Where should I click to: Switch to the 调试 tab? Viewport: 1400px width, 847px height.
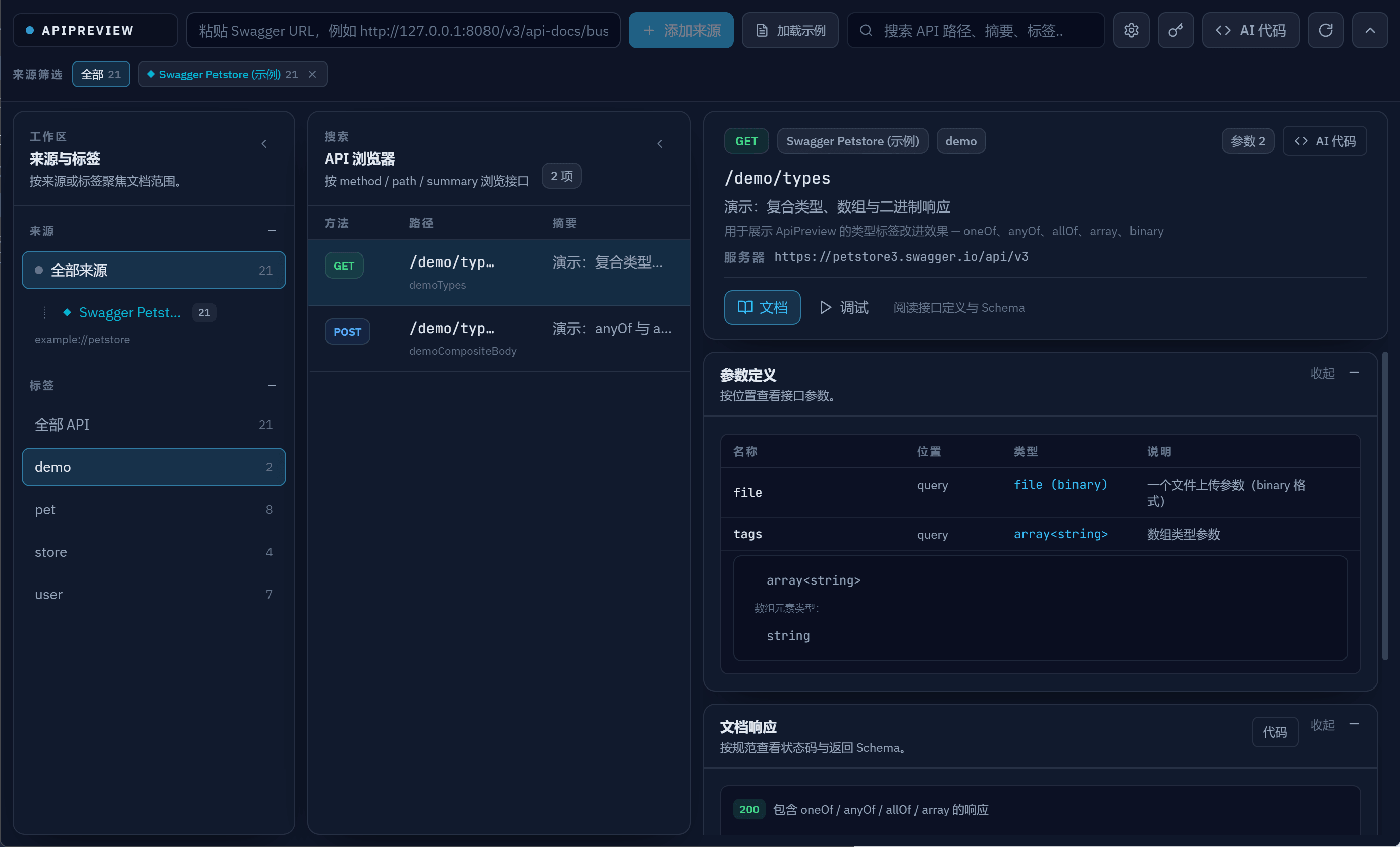pyautogui.click(x=844, y=307)
